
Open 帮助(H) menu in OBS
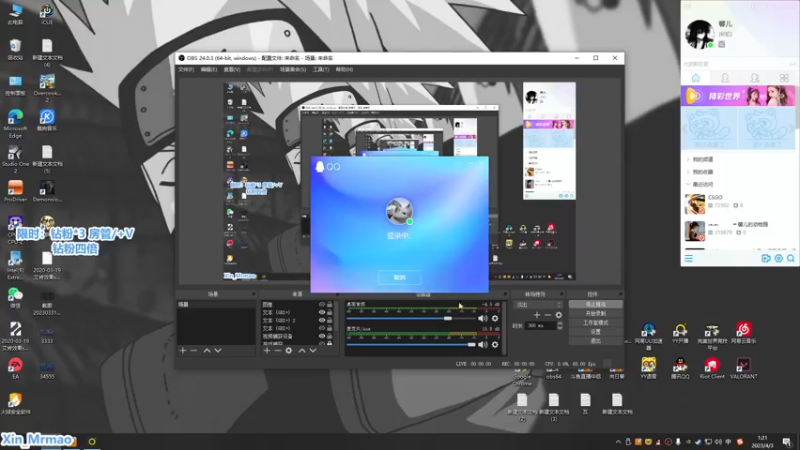point(344,69)
